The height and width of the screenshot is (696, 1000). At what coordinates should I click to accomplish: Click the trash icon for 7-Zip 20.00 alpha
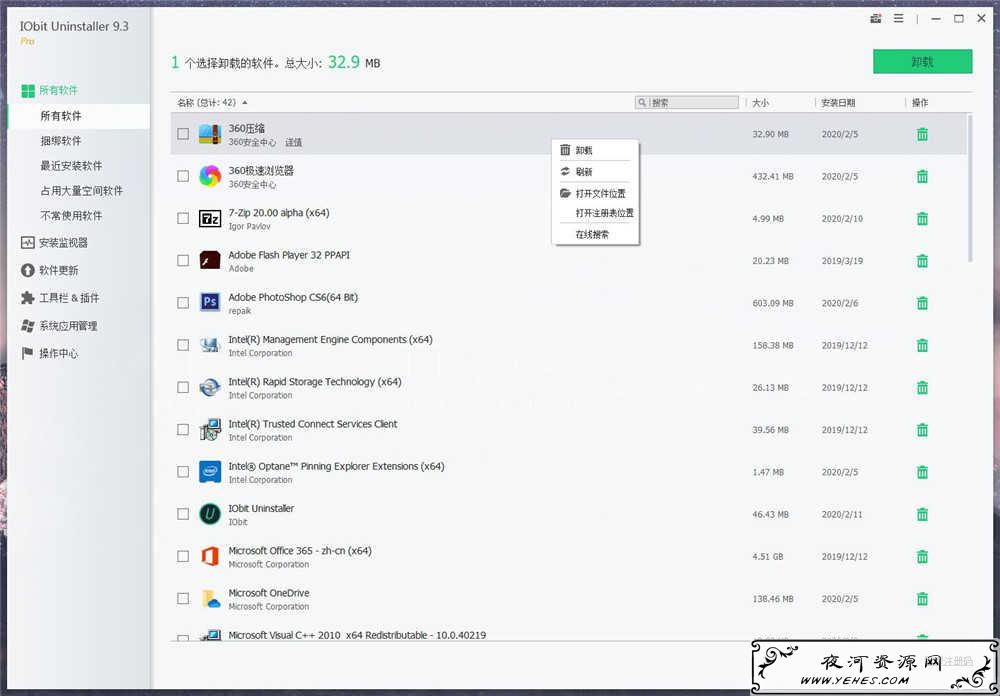(922, 218)
